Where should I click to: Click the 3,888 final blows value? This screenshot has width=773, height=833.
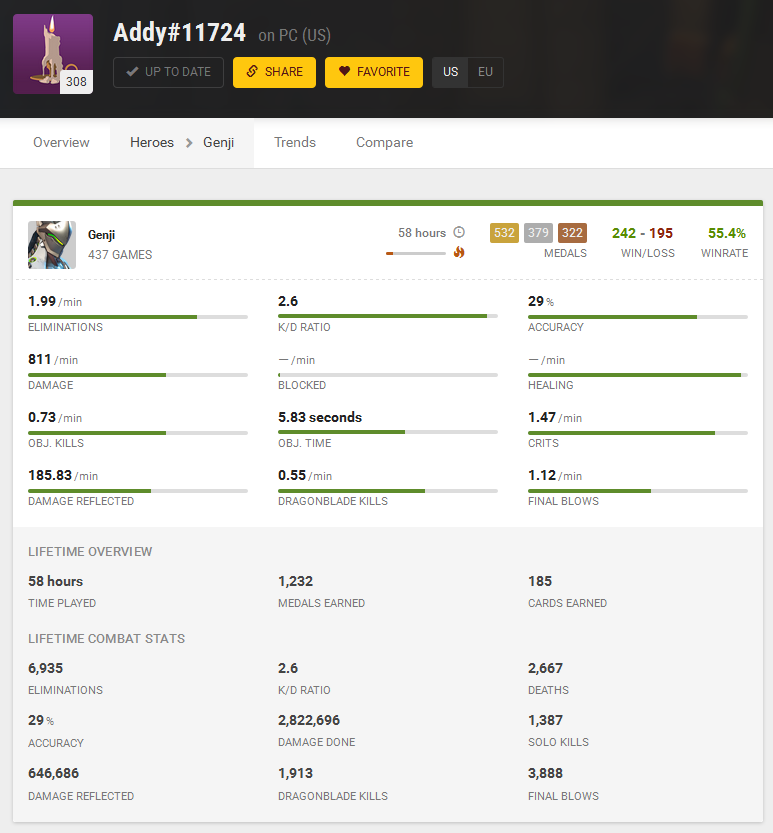(x=545, y=774)
